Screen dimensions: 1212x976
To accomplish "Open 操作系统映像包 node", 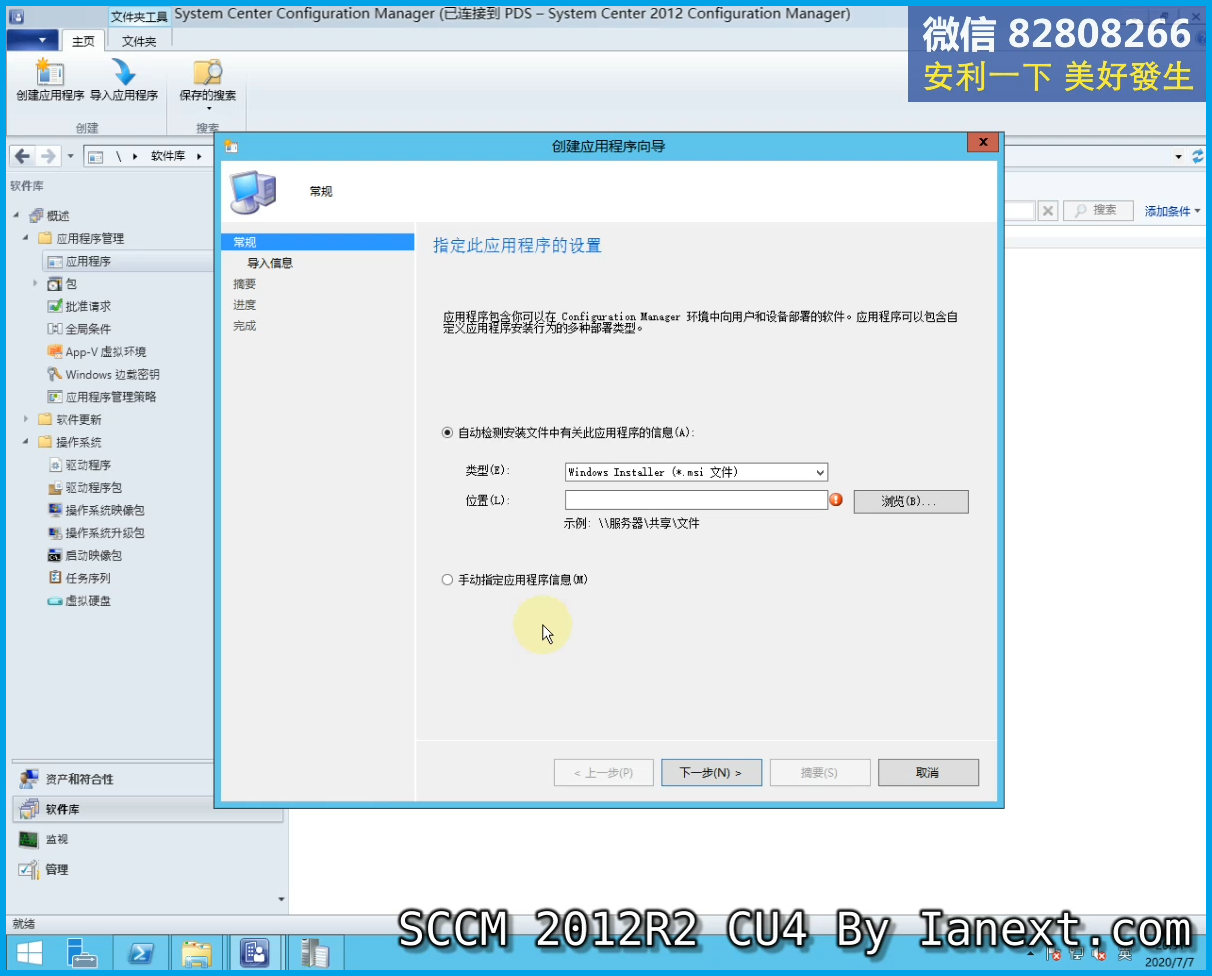I will (105, 510).
